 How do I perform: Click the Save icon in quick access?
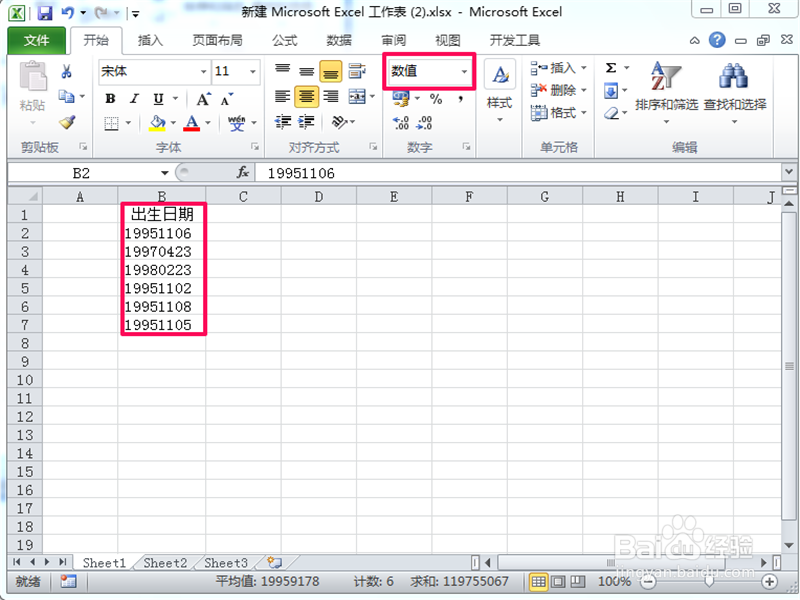pyautogui.click(x=45, y=13)
